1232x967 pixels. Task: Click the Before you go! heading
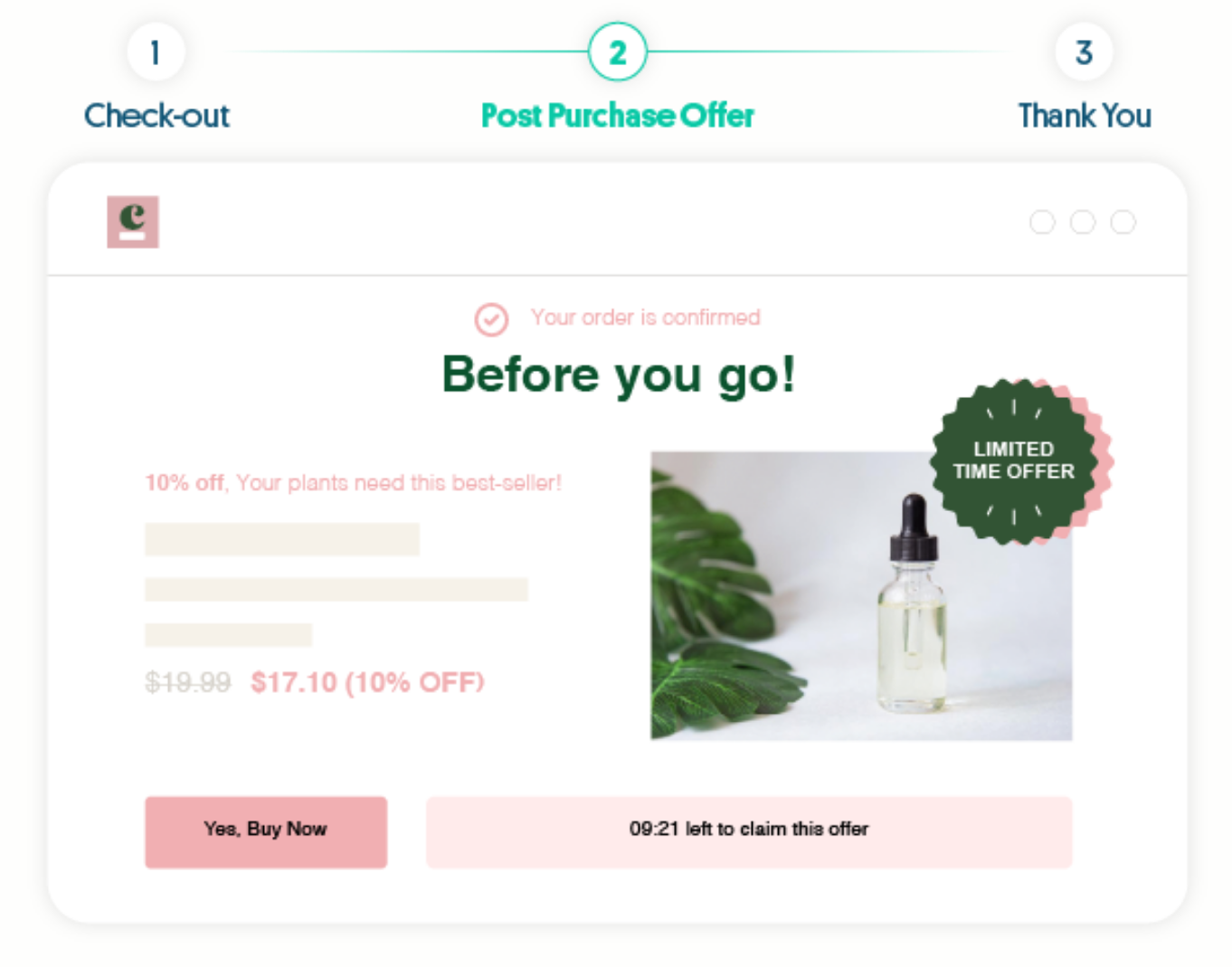619,374
